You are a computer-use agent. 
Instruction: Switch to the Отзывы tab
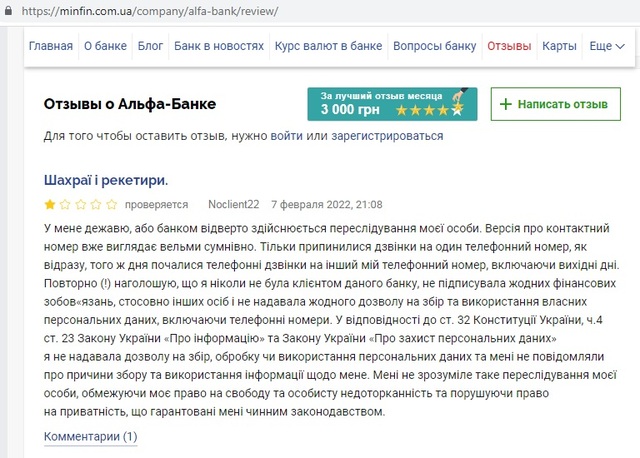pos(509,46)
